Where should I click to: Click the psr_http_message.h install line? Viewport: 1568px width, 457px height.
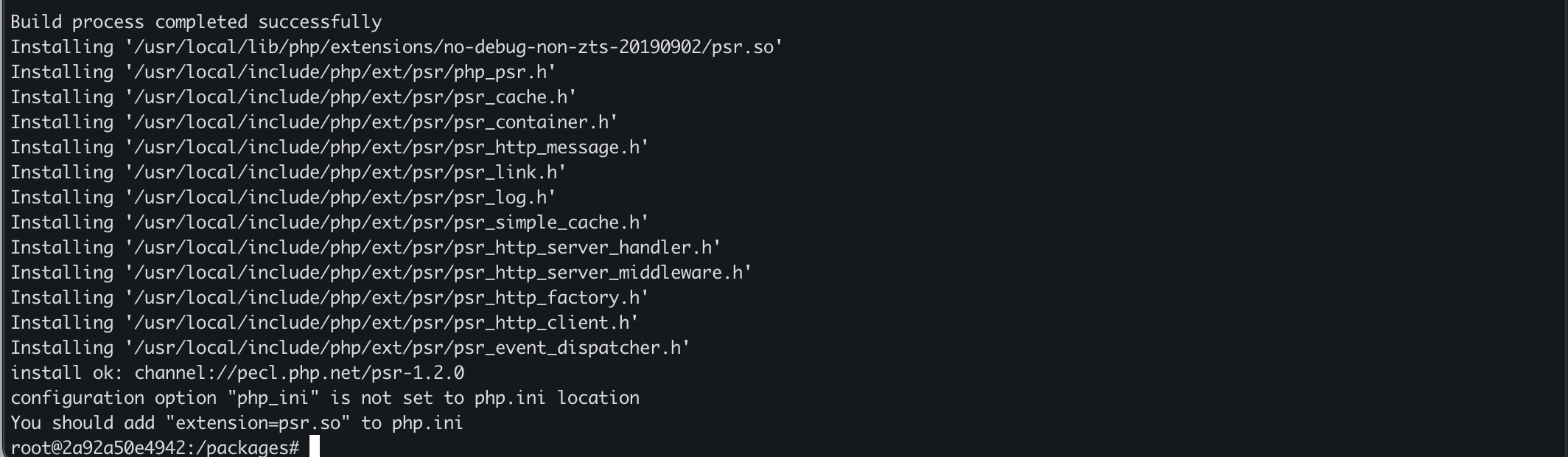[x=329, y=147]
